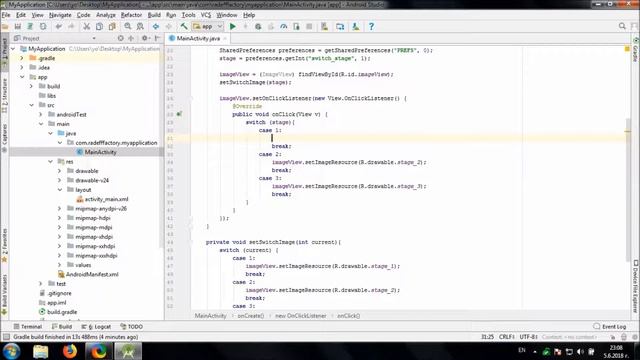Open the app run configuration dropdown
The height and width of the screenshot is (360, 640).
208,27
